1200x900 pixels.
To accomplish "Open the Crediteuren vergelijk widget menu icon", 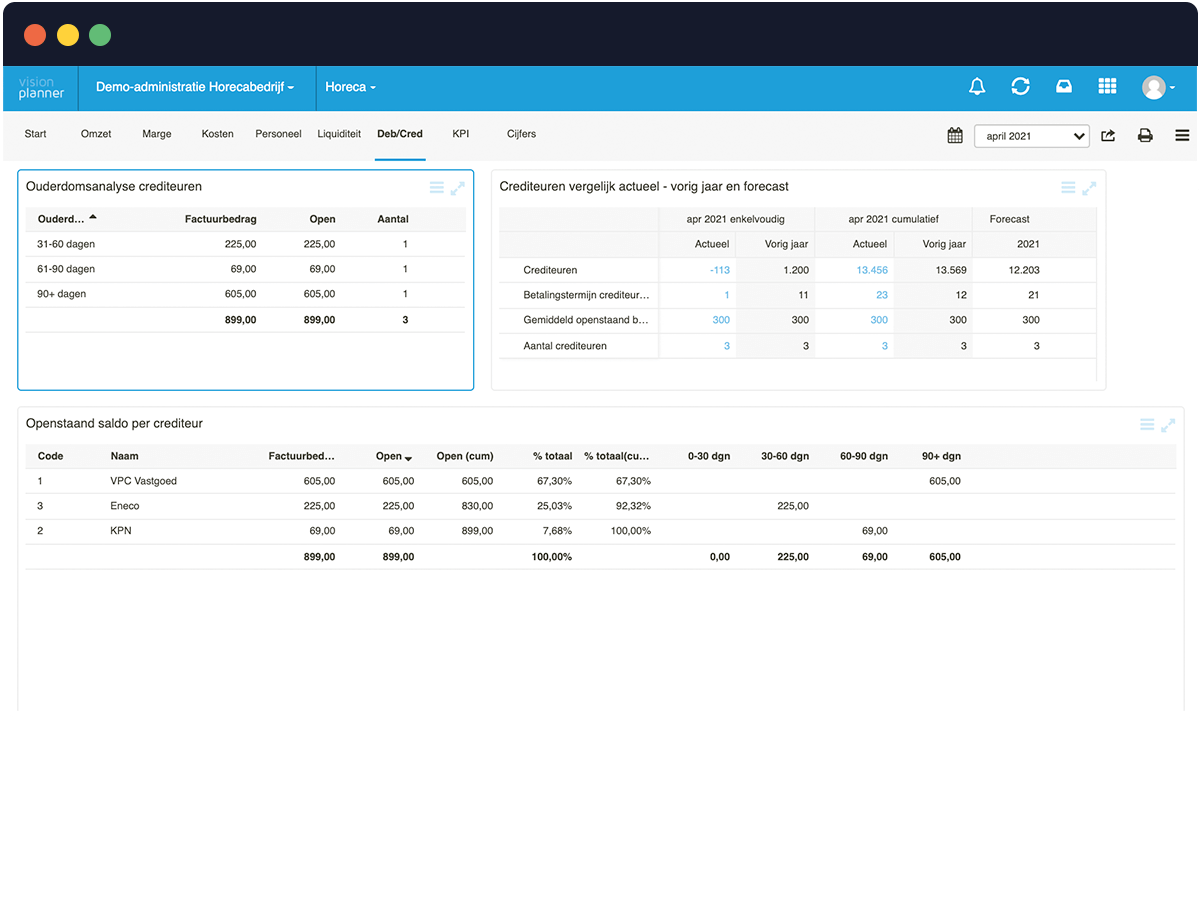I will [1068, 187].
